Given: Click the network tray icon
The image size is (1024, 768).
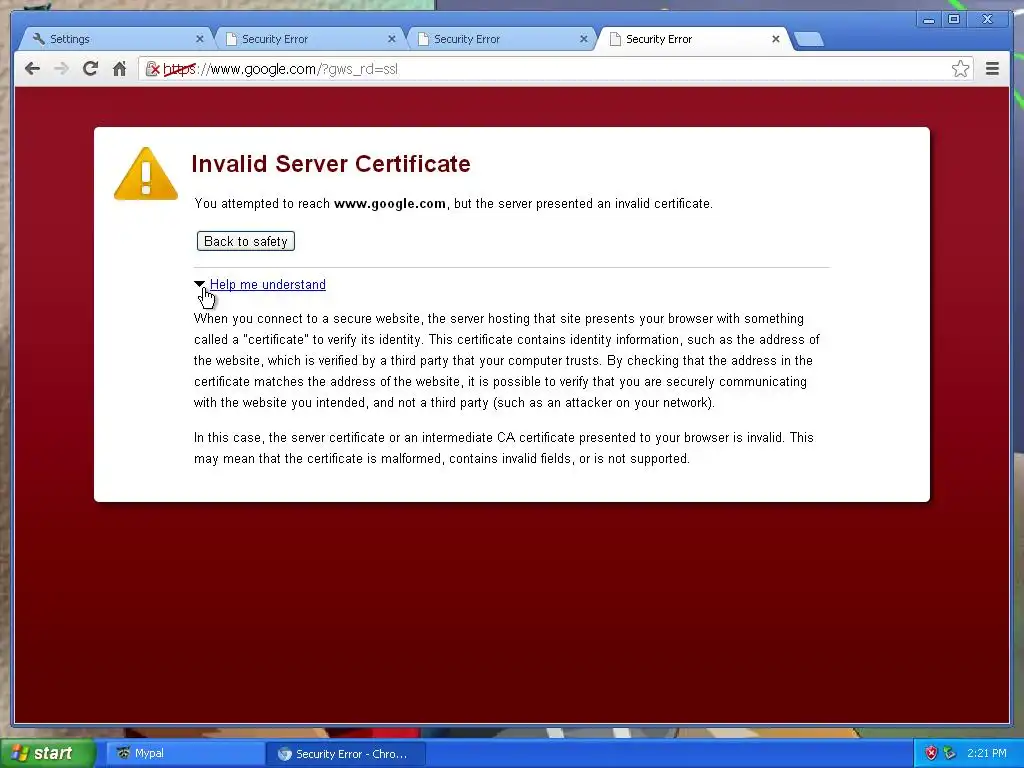Looking at the screenshot, I should click(950, 753).
